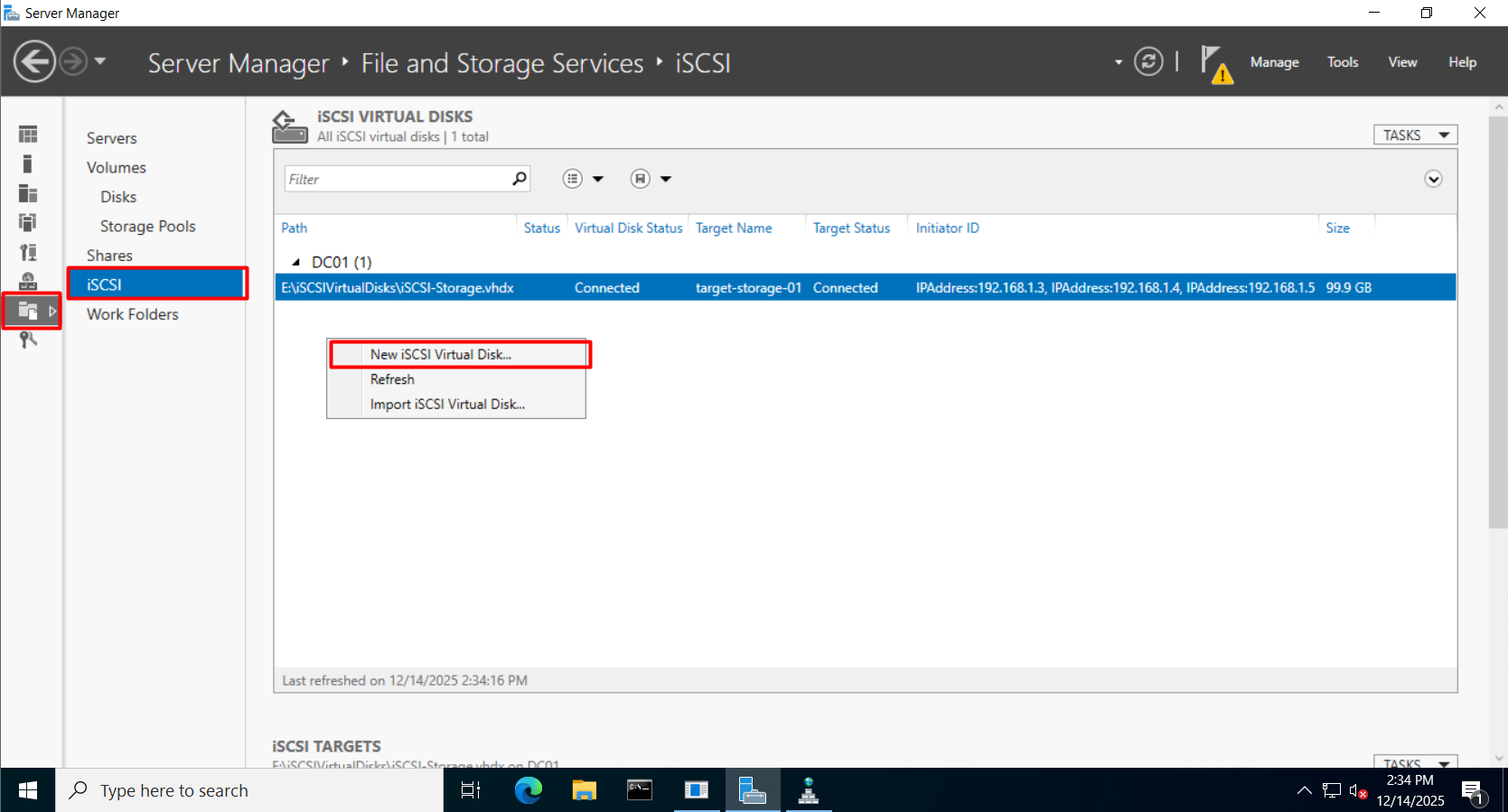Select iSCSI in the navigation list

[x=157, y=285]
